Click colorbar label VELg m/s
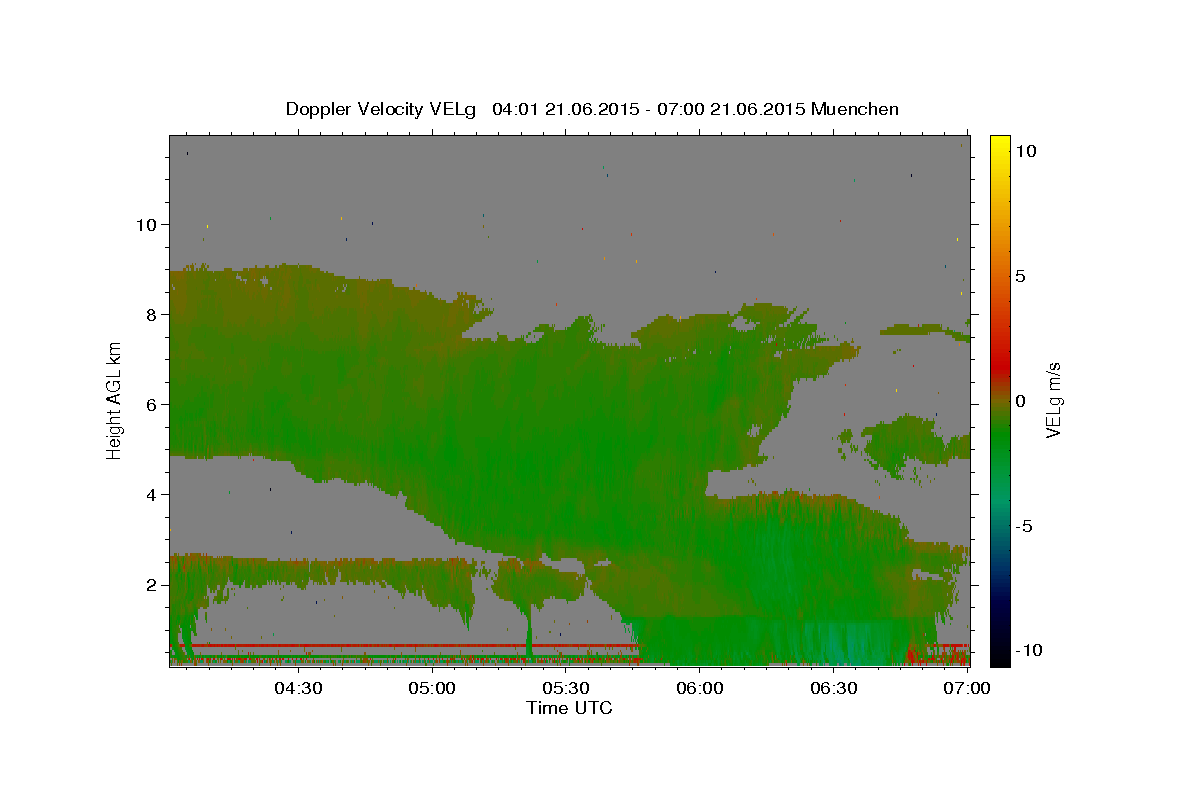 coord(1053,400)
